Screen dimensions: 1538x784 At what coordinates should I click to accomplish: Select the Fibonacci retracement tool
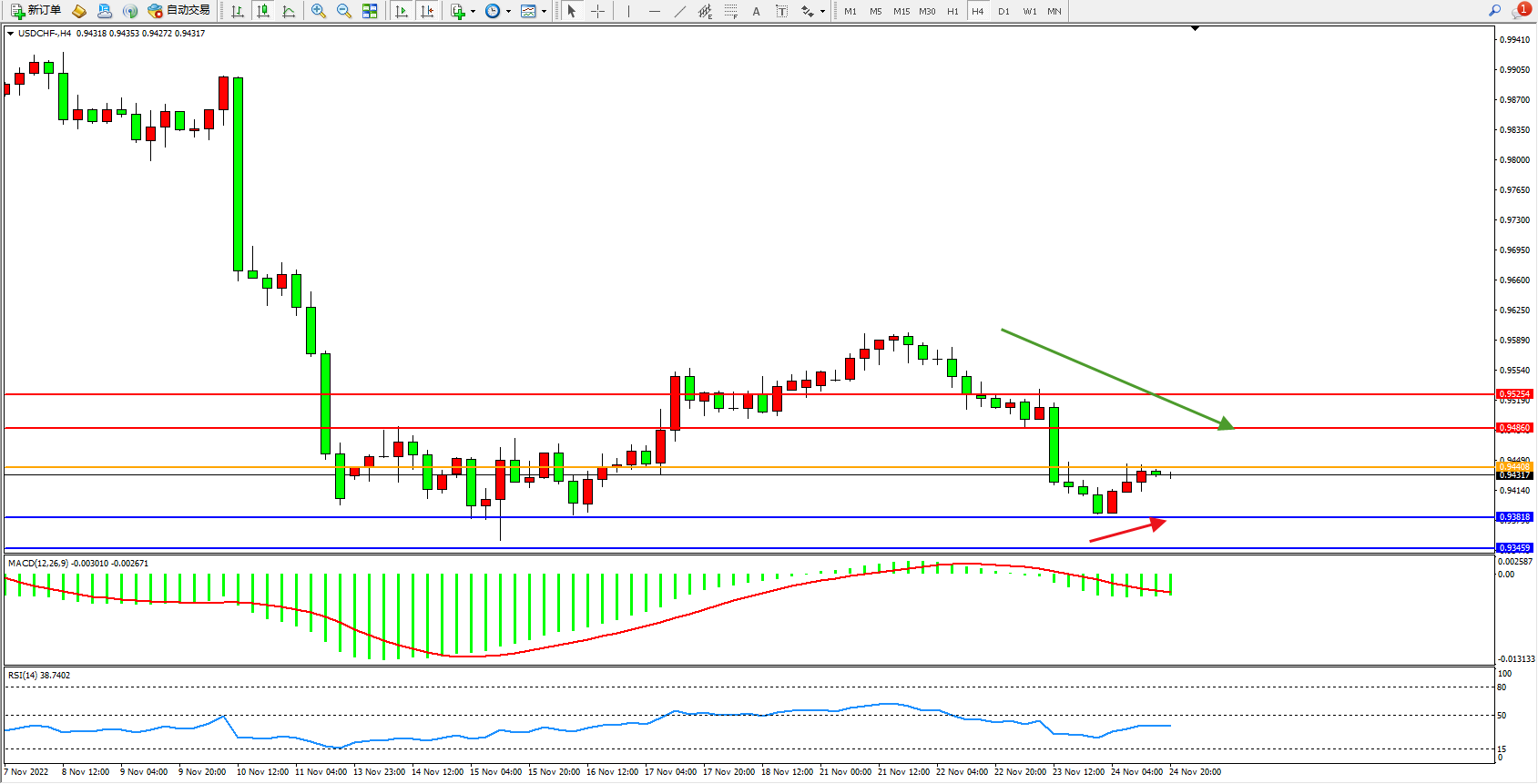(x=730, y=11)
